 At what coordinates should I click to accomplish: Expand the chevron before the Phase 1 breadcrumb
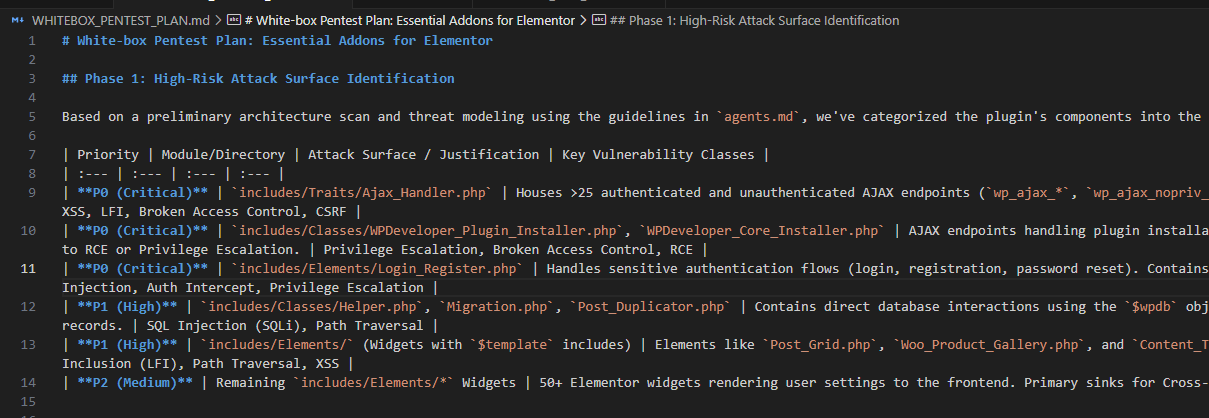click(583, 20)
